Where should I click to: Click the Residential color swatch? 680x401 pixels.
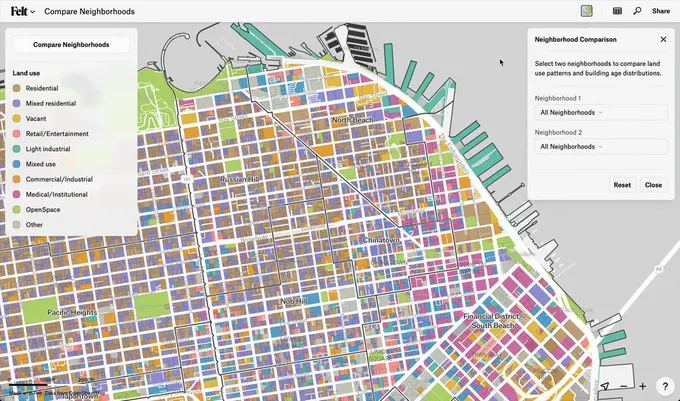point(16,88)
